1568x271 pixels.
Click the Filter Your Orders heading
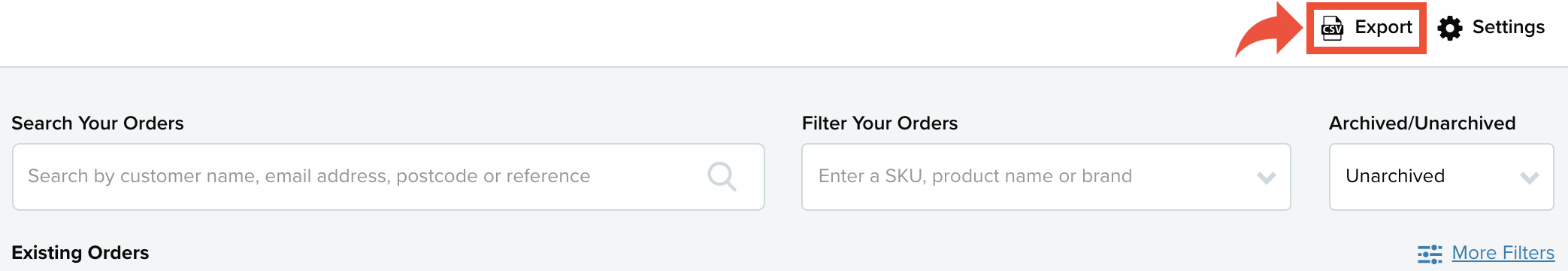point(879,123)
